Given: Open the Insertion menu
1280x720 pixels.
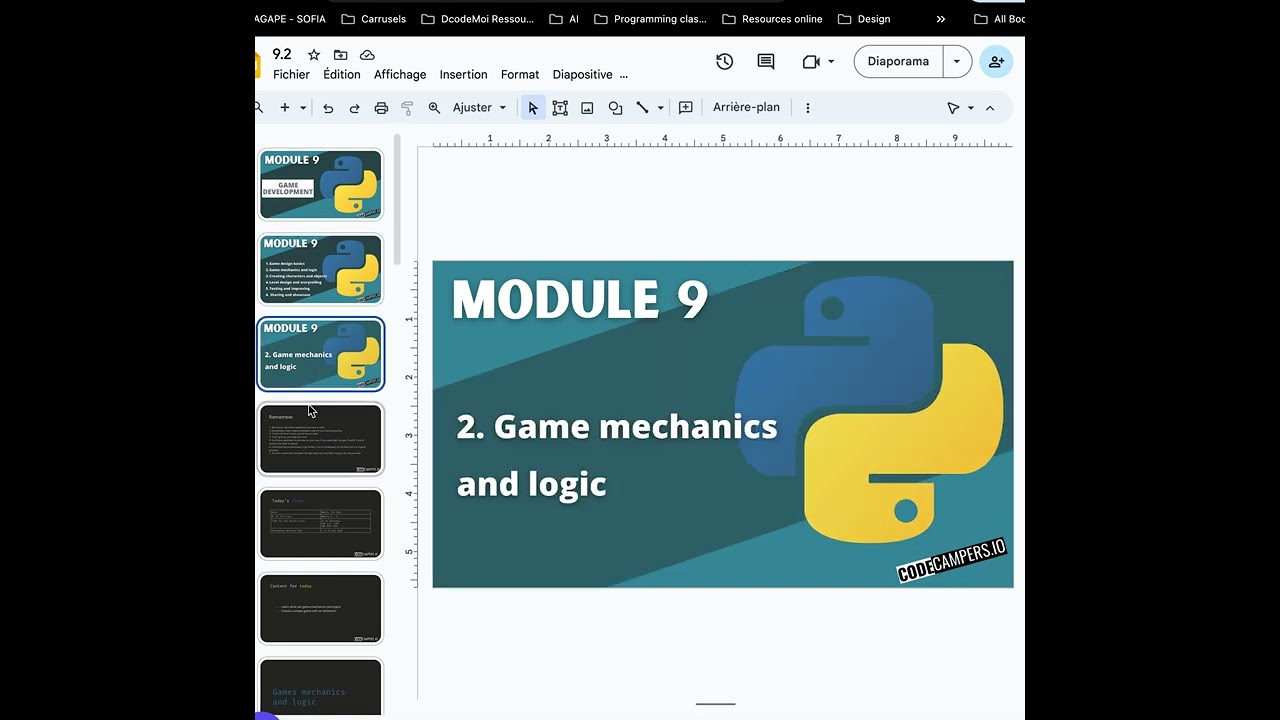Looking at the screenshot, I should click(464, 75).
